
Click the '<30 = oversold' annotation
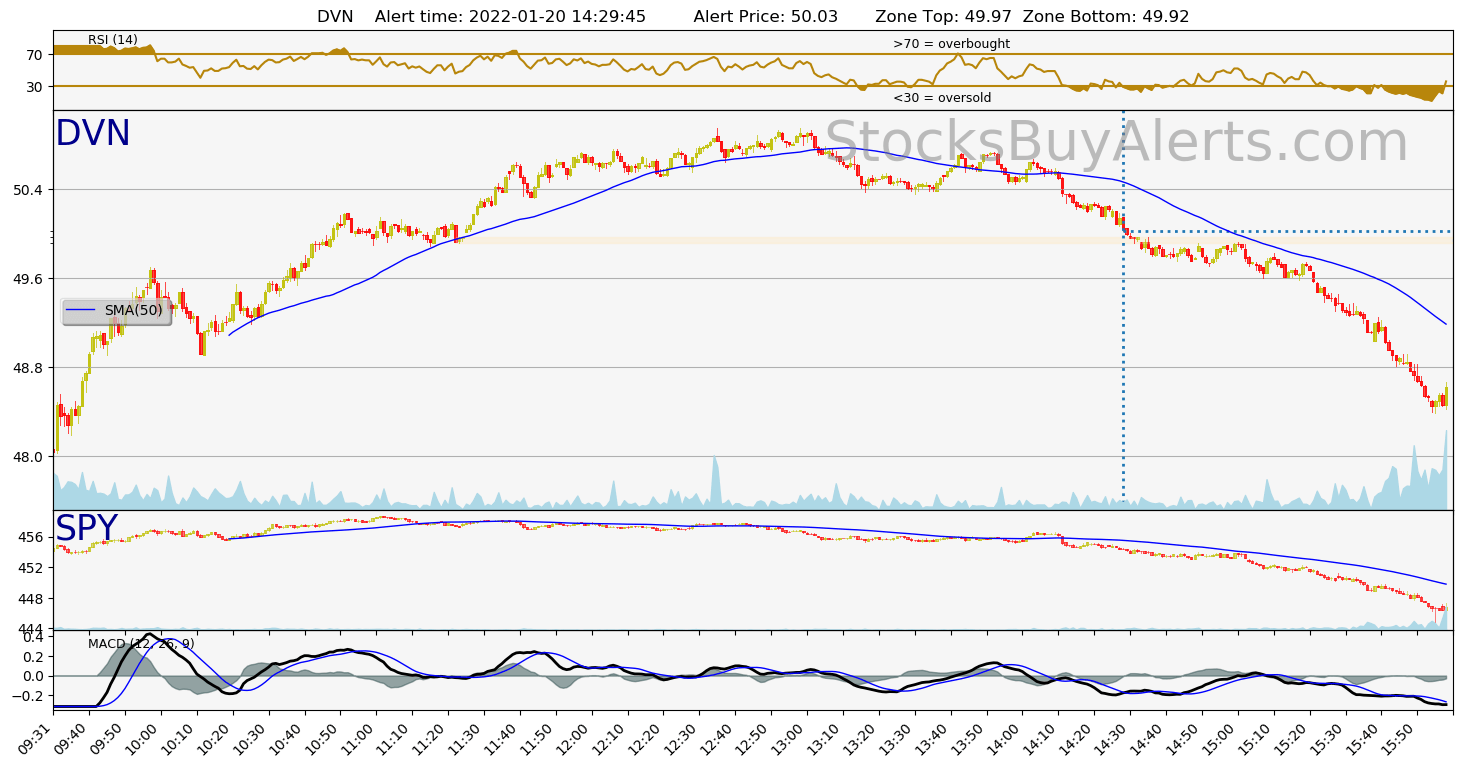pyautogui.click(x=942, y=98)
